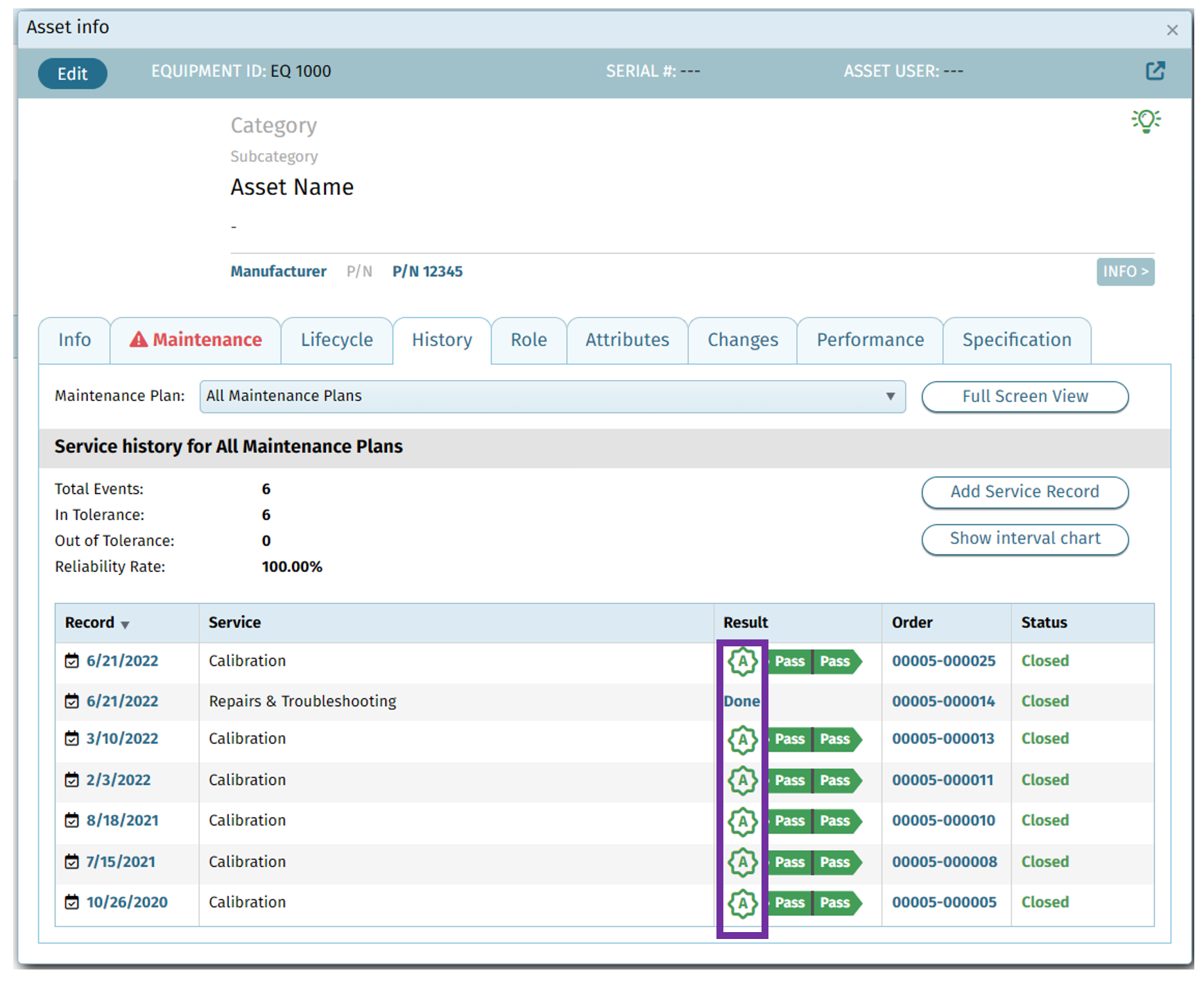Viewport: 1204px width, 982px height.
Task: Open the History tab
Action: (442, 340)
